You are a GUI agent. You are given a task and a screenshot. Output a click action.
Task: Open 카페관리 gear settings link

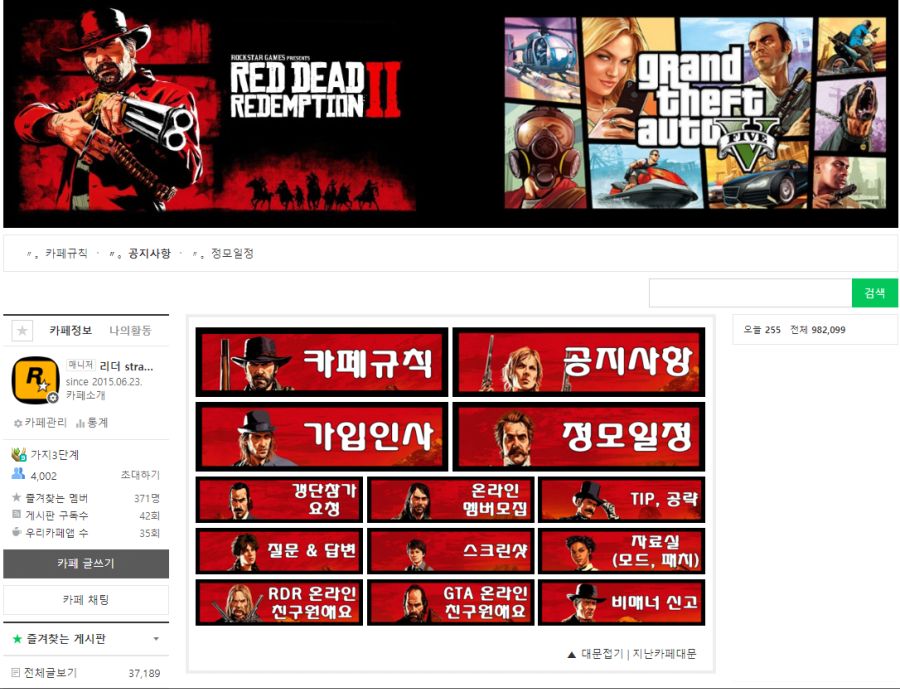(40, 423)
